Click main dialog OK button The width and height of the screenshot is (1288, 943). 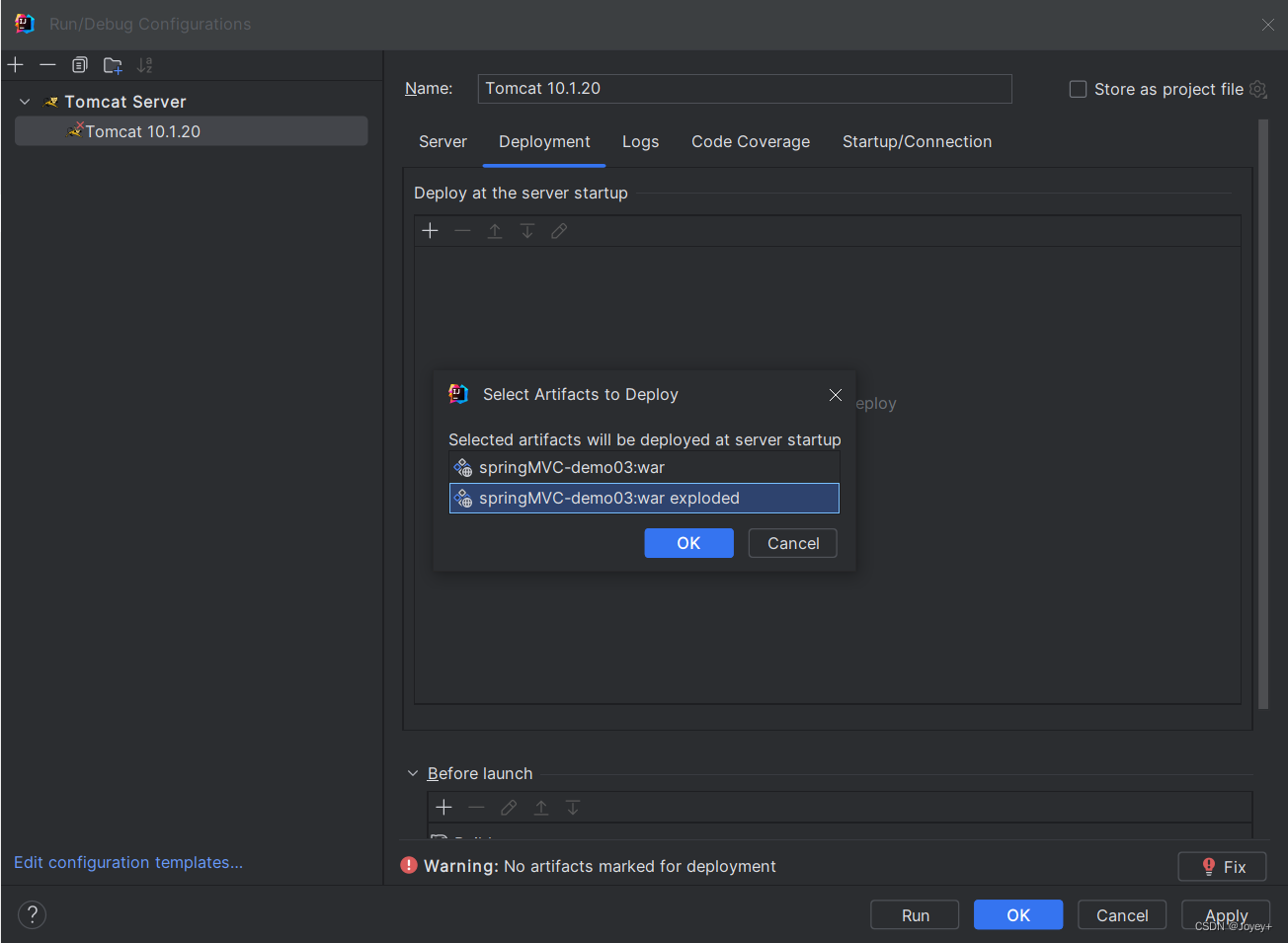(1018, 915)
